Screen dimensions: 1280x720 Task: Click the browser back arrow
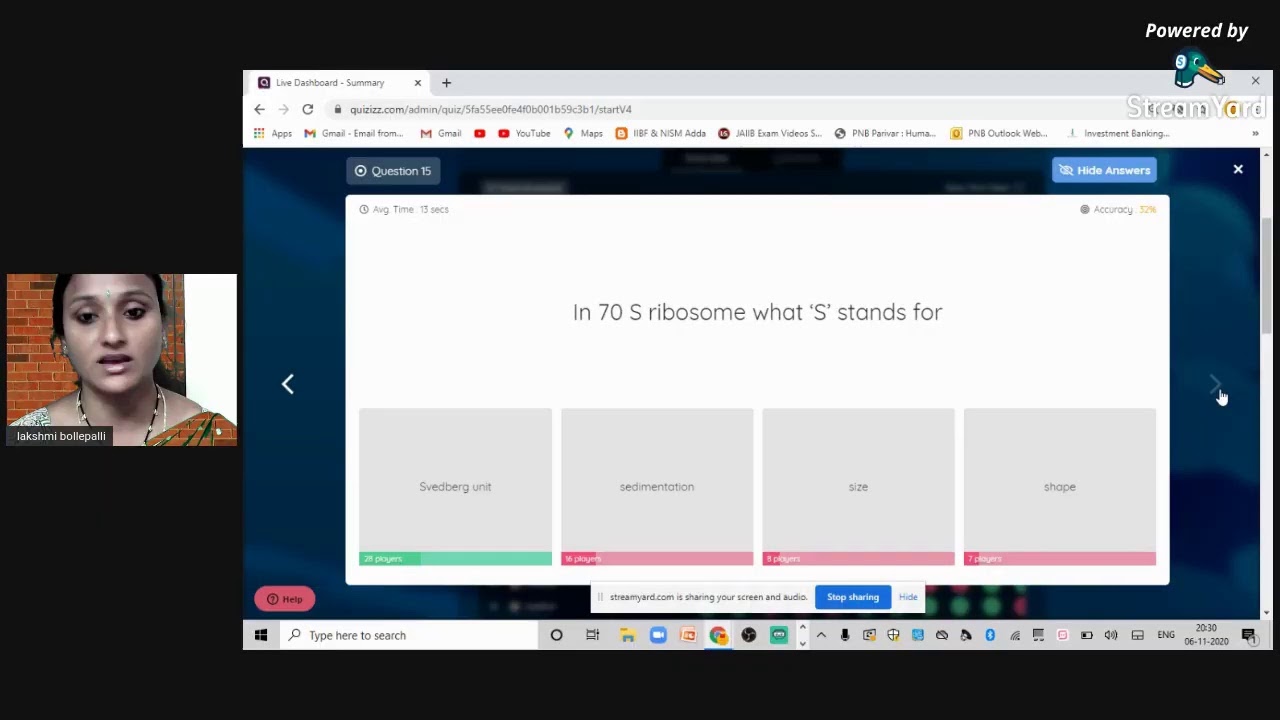point(260,109)
